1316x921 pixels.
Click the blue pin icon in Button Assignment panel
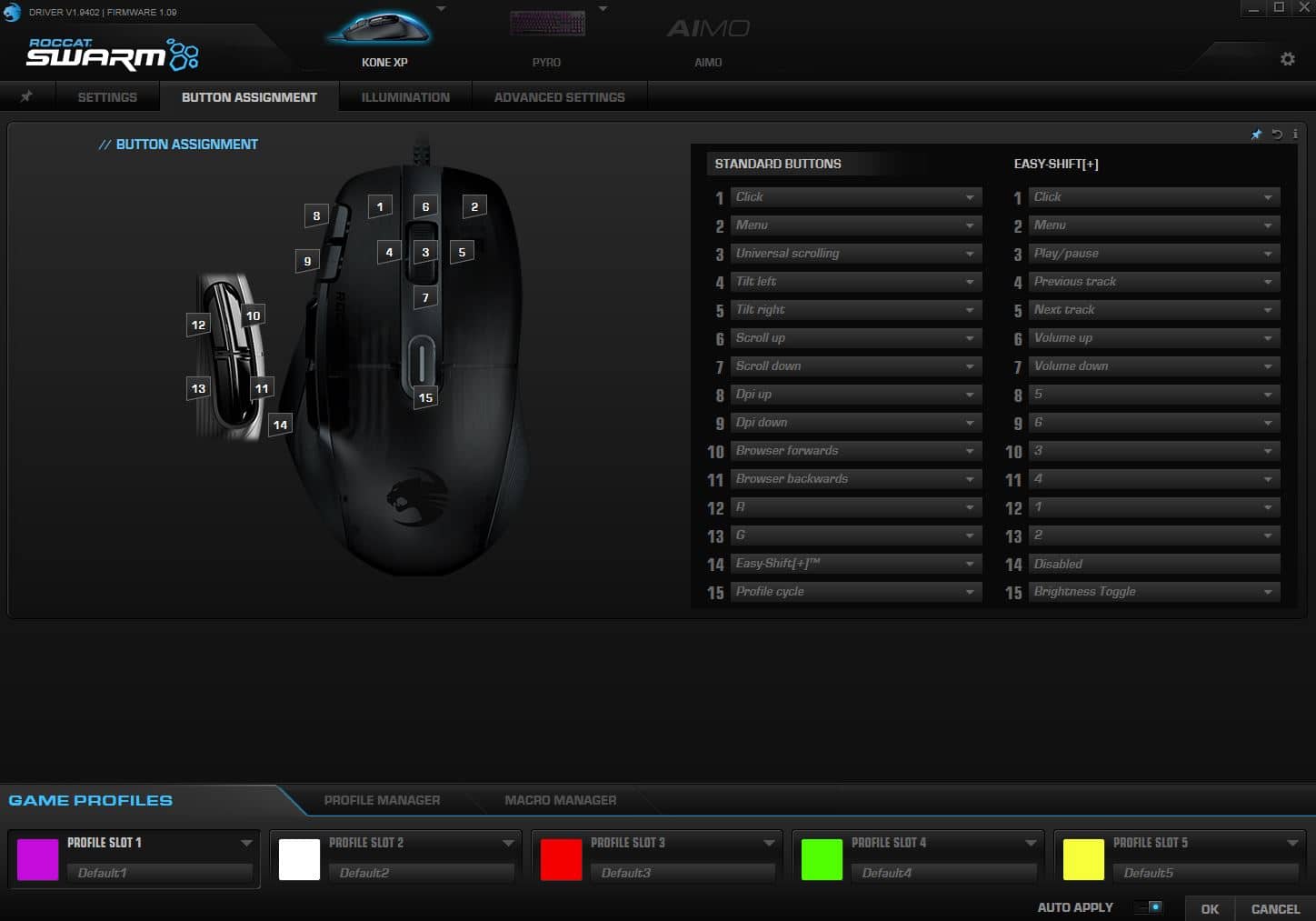1257,135
